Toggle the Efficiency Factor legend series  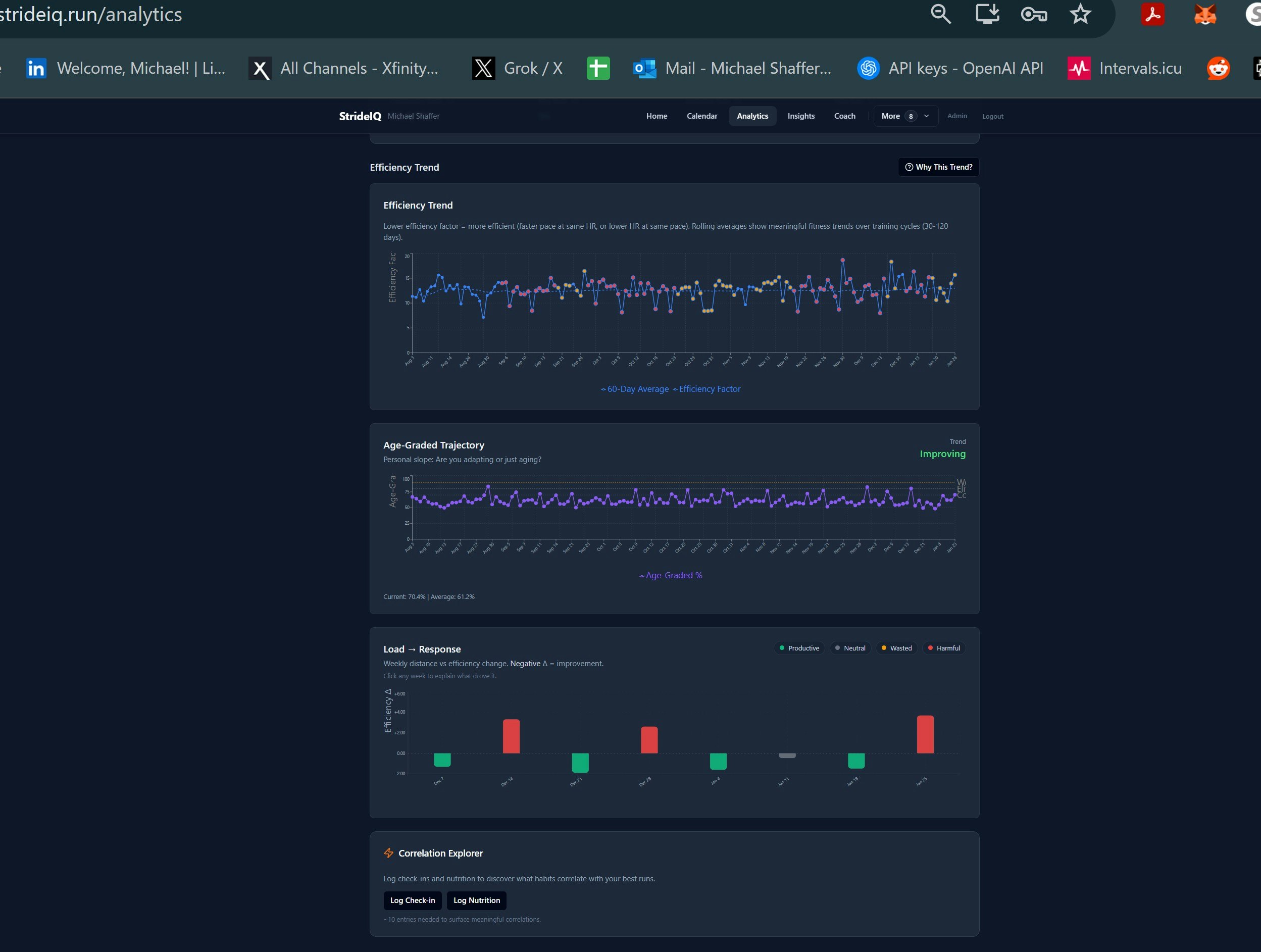click(707, 389)
